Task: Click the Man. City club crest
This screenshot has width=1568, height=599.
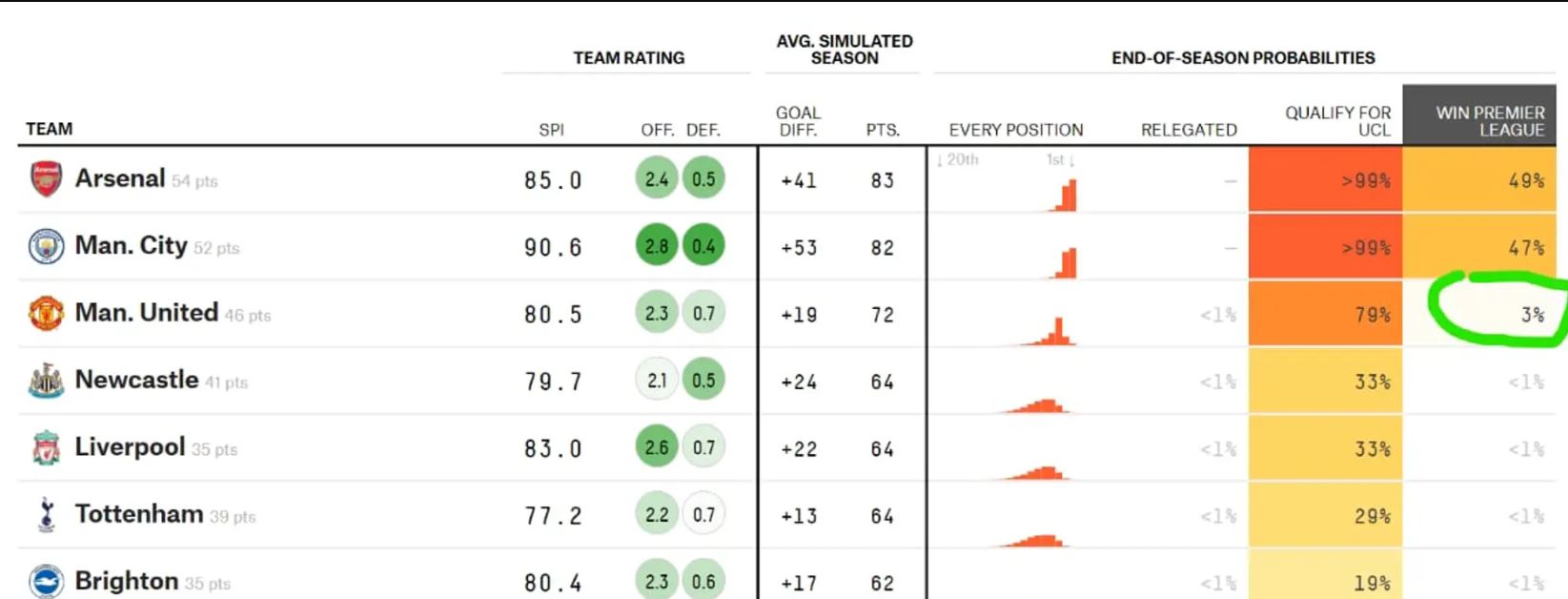Action: click(46, 247)
